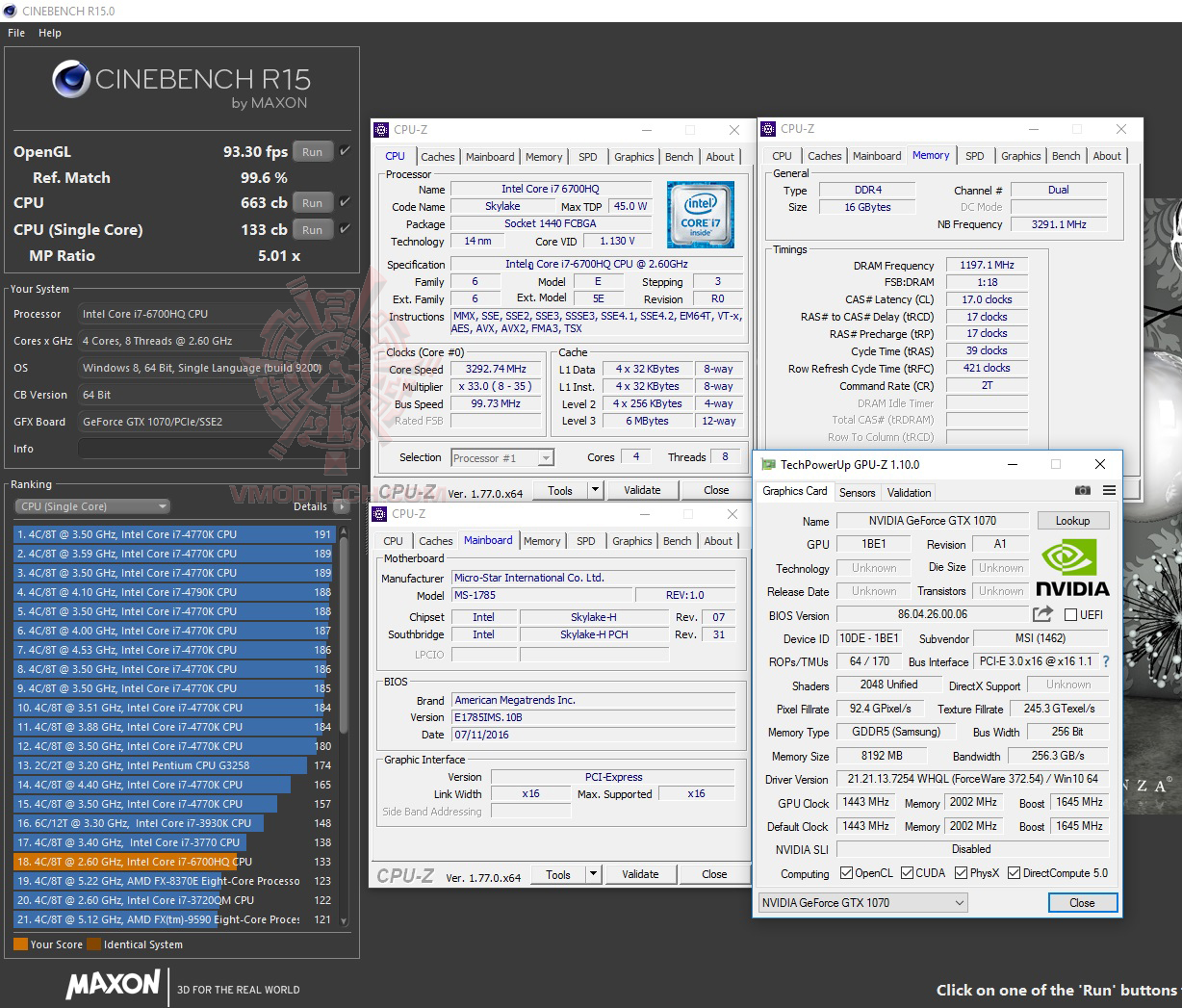The image size is (1182, 1008).
Task: Click the ranking list vertical scrollbar
Action: (344, 726)
